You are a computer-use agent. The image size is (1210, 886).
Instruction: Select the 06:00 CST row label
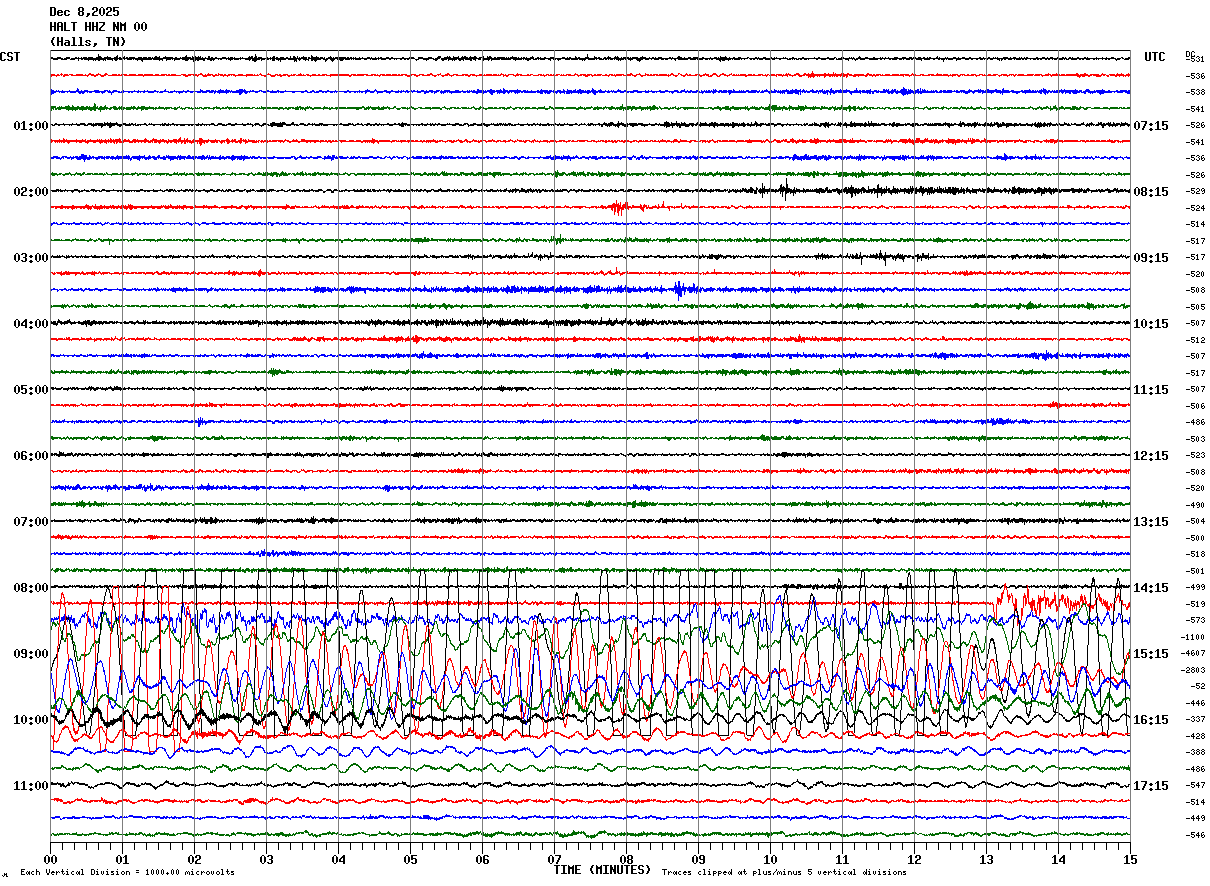point(31,456)
